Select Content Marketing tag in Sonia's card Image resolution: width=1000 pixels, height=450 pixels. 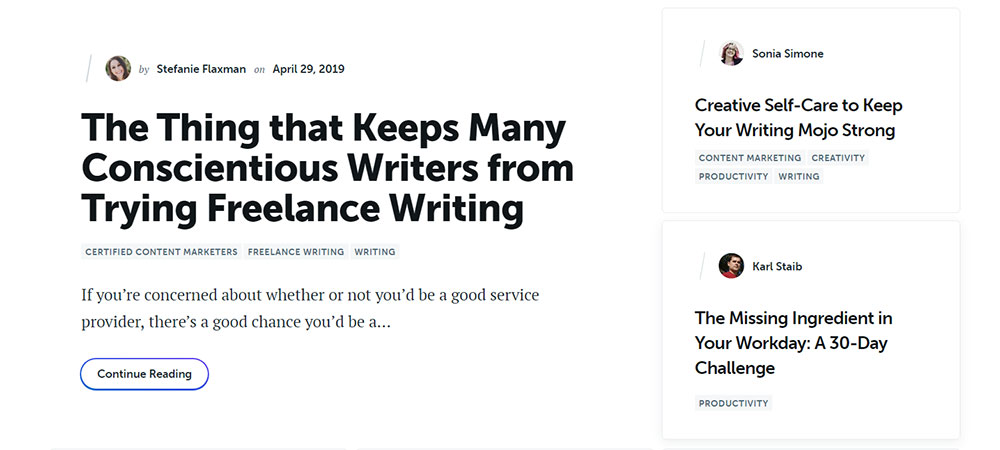click(x=750, y=157)
